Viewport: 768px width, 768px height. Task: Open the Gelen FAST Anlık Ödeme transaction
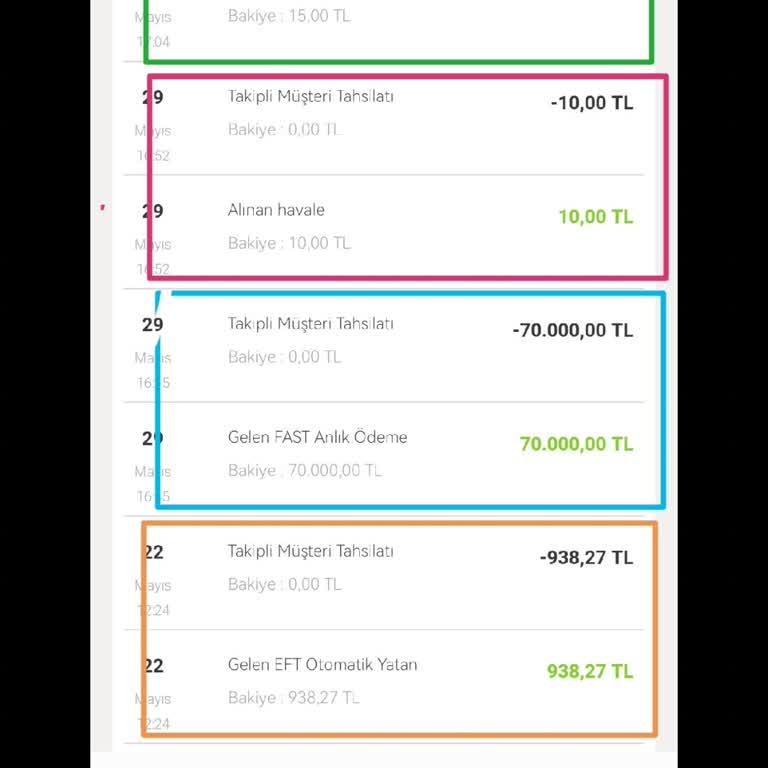(317, 437)
